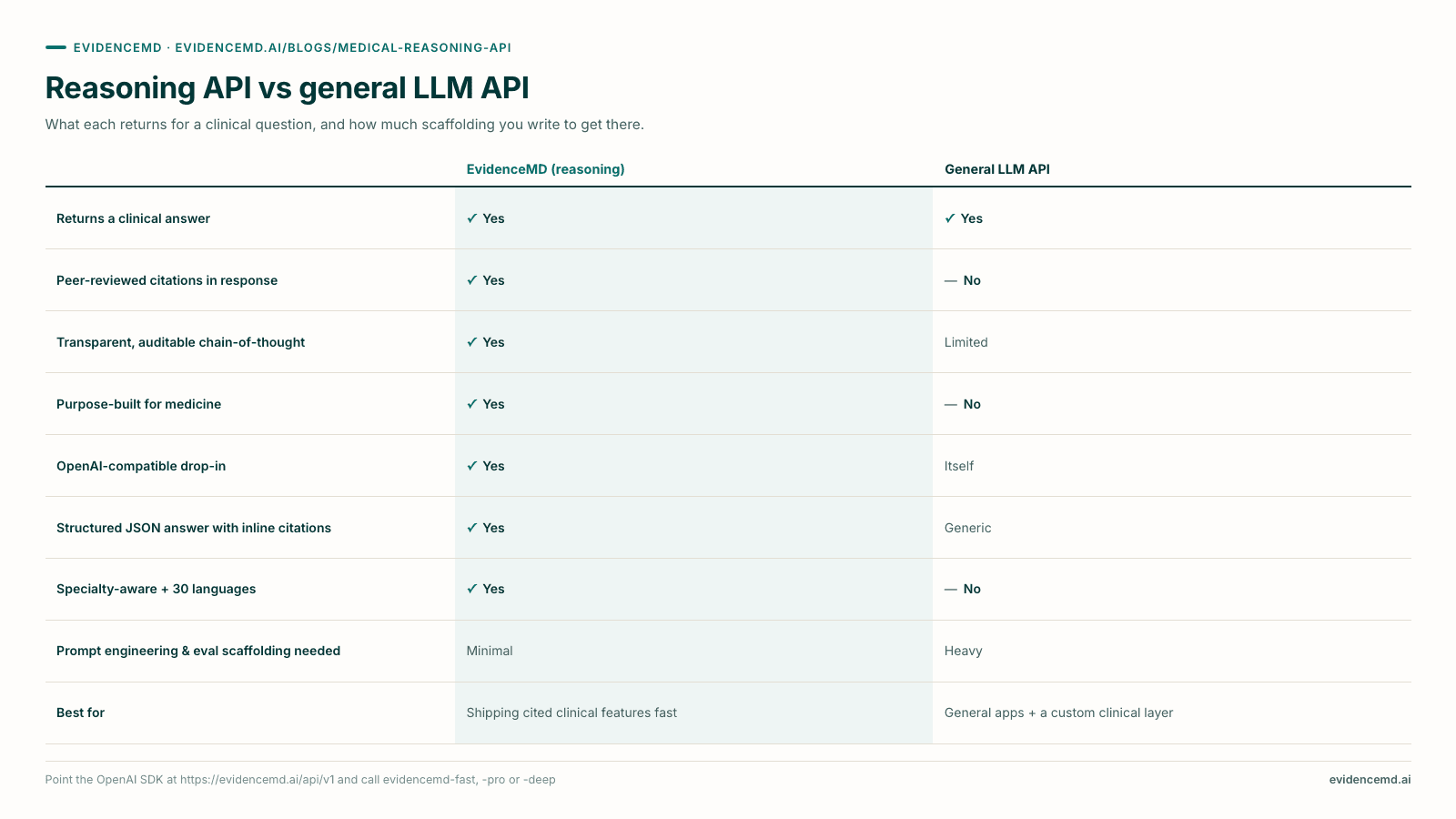Click the Generic cell for Structured JSON answer
Screen dimensions: 1456x819
[x=967, y=528]
